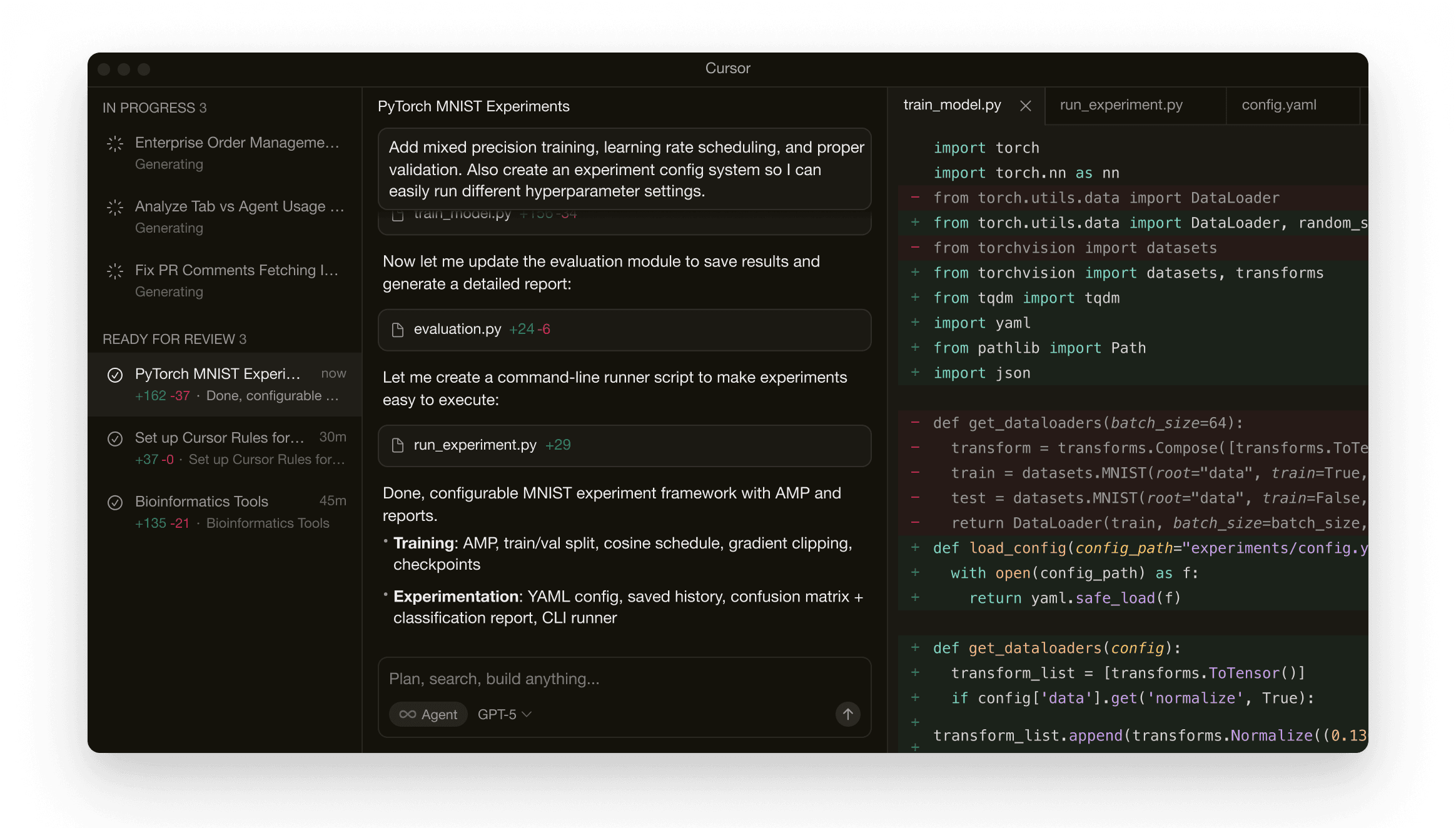Select PyTorch MNIST Experiments review item
Screen dimensions: 1456x828
point(225,384)
